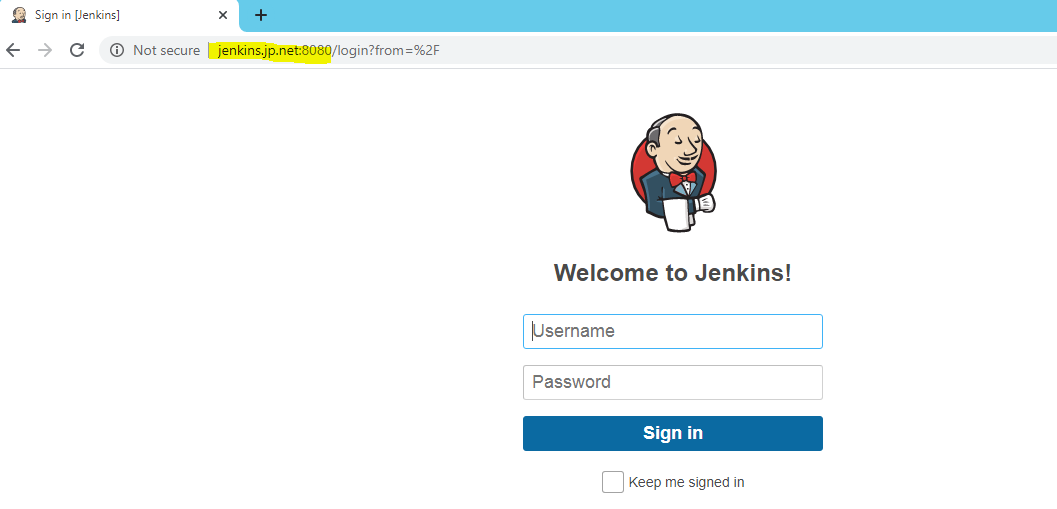This screenshot has width=1057, height=509.
Task: Open a new browser tab
Action: [x=261, y=15]
